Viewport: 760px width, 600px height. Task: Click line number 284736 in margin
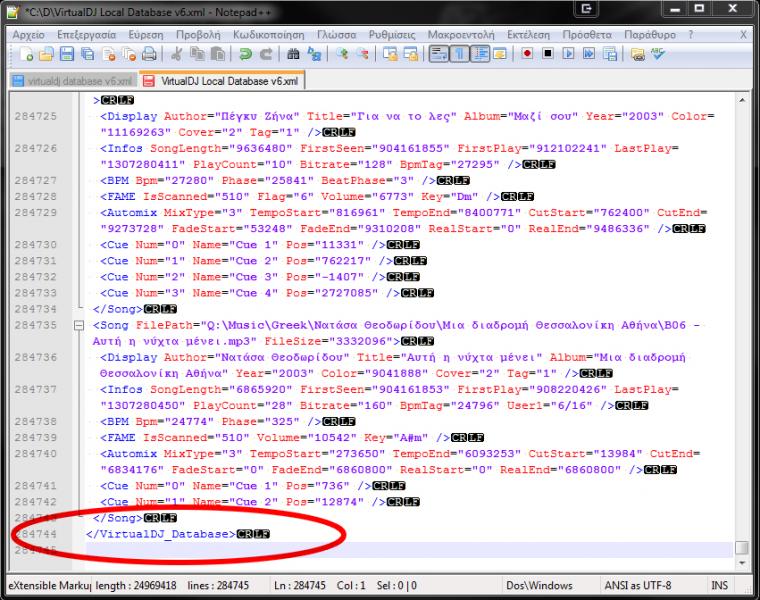pyautogui.click(x=36, y=357)
